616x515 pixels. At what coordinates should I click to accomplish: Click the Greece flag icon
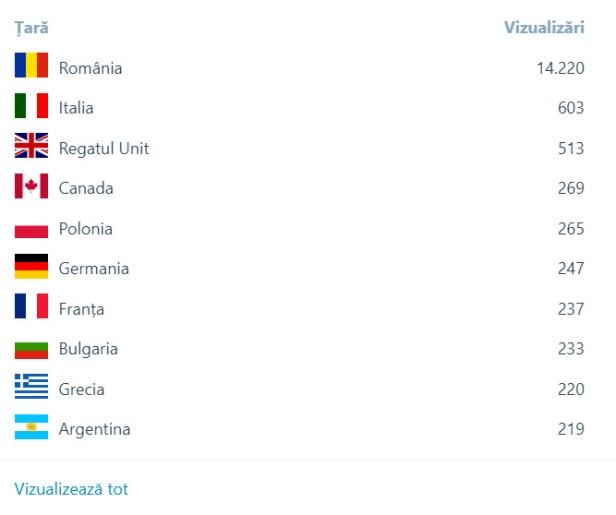click(x=31, y=389)
